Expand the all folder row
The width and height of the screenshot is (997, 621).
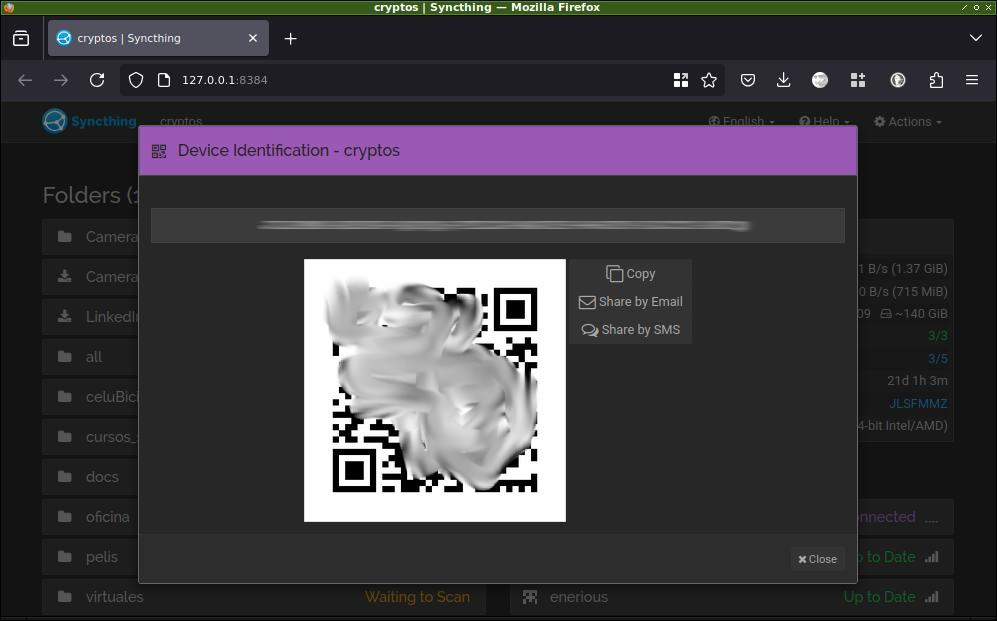pyautogui.click(x=90, y=357)
